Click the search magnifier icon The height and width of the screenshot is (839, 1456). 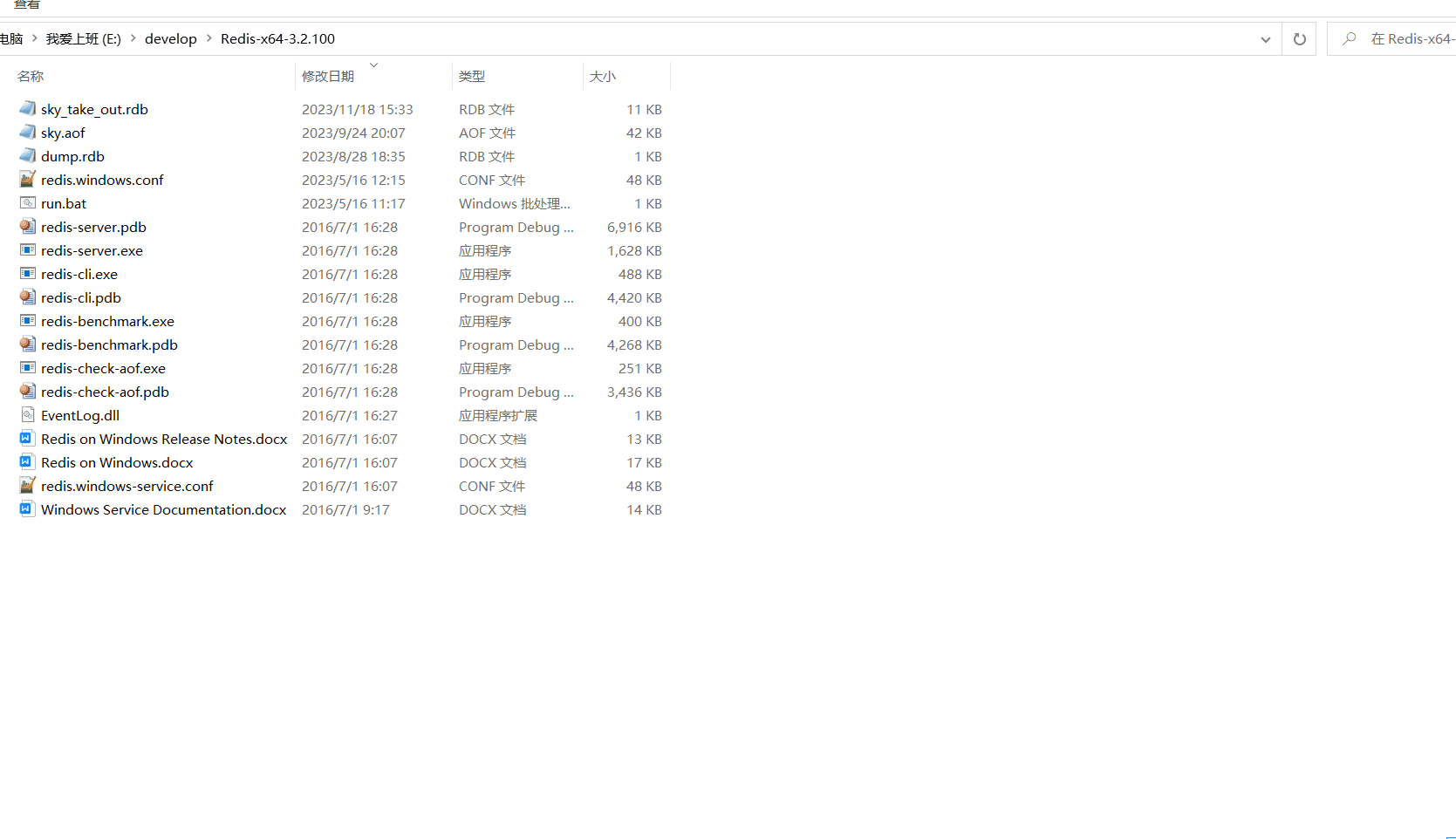tap(1350, 38)
